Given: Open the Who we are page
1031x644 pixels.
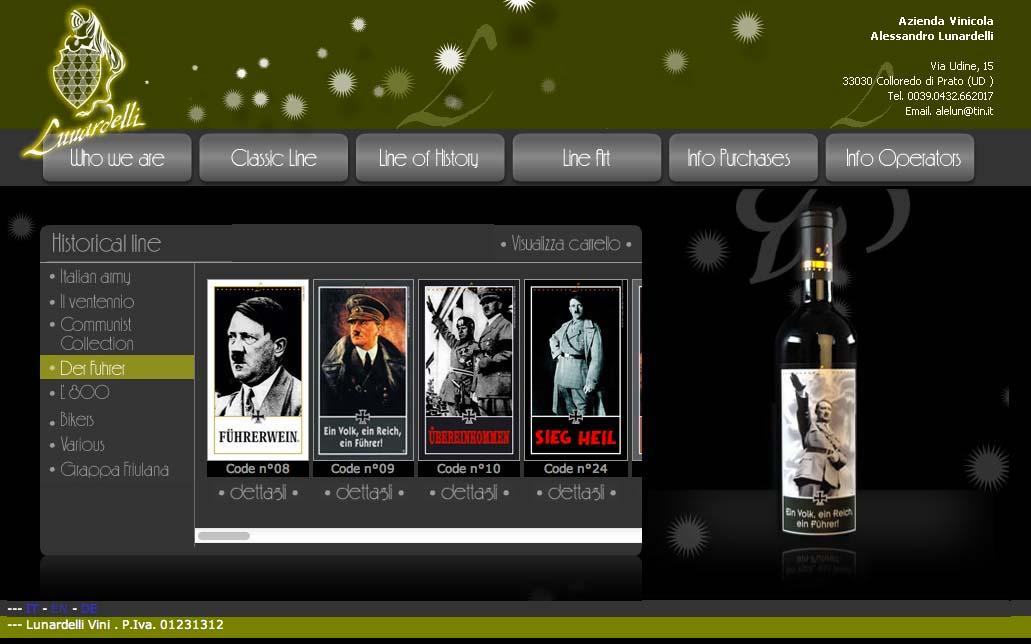Looking at the screenshot, I should (x=117, y=158).
